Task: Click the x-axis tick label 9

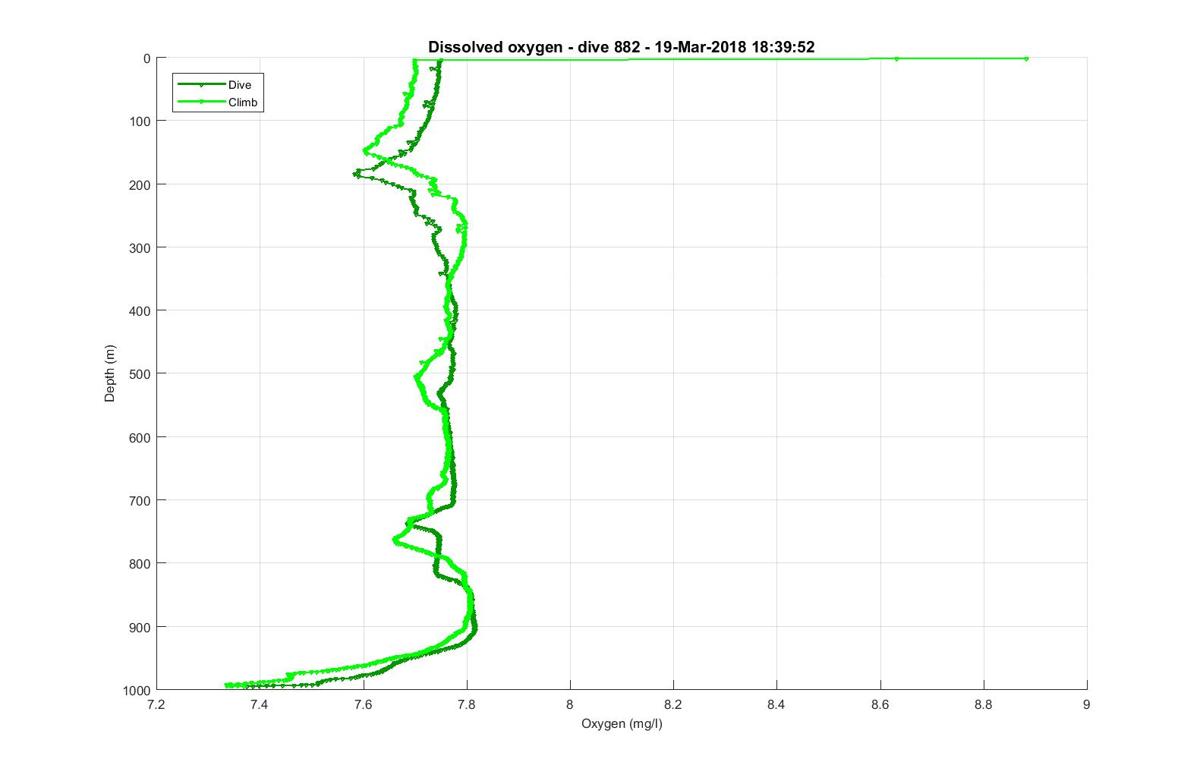Action: coord(1087,705)
